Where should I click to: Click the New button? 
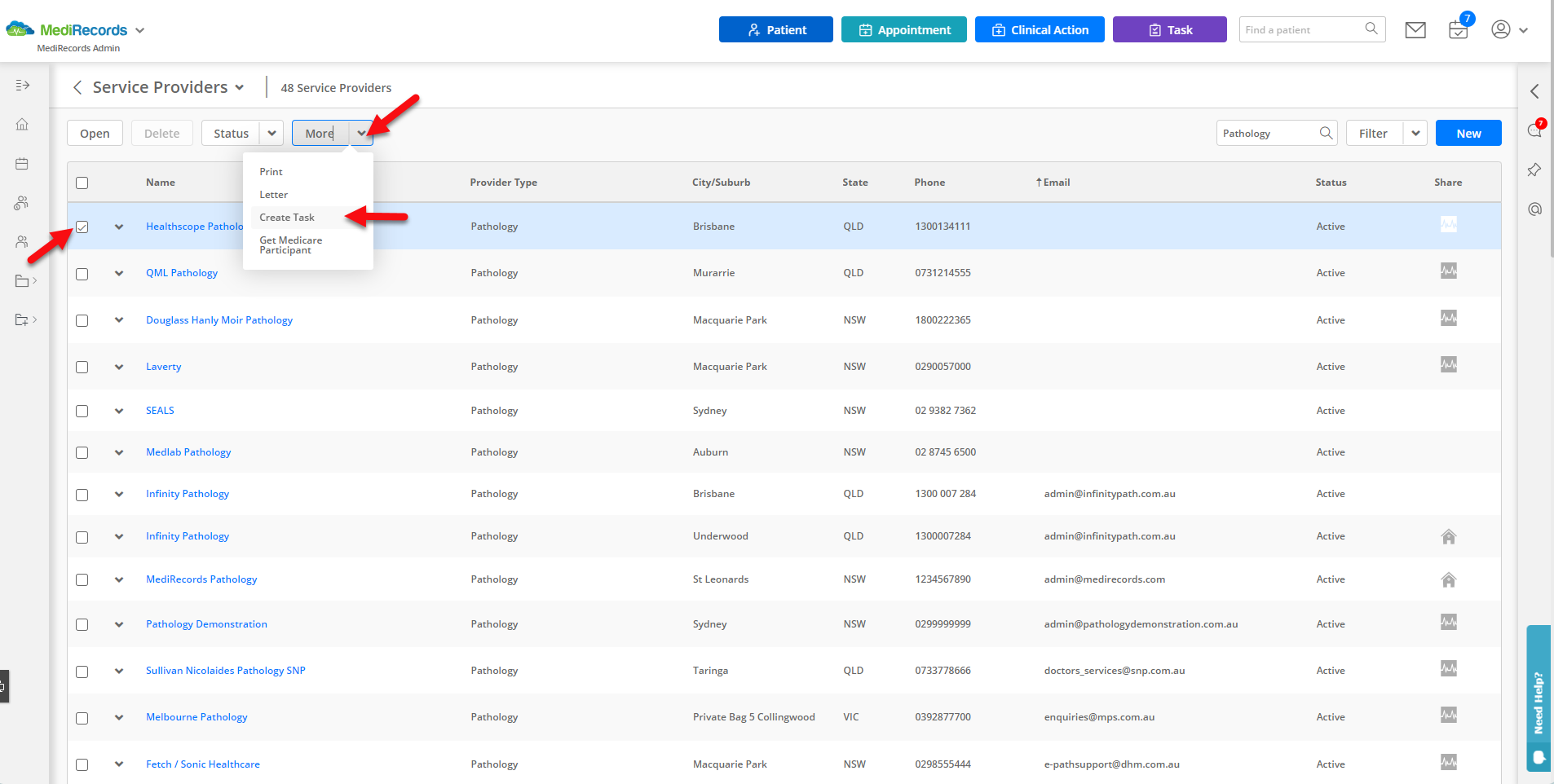[x=1468, y=133]
